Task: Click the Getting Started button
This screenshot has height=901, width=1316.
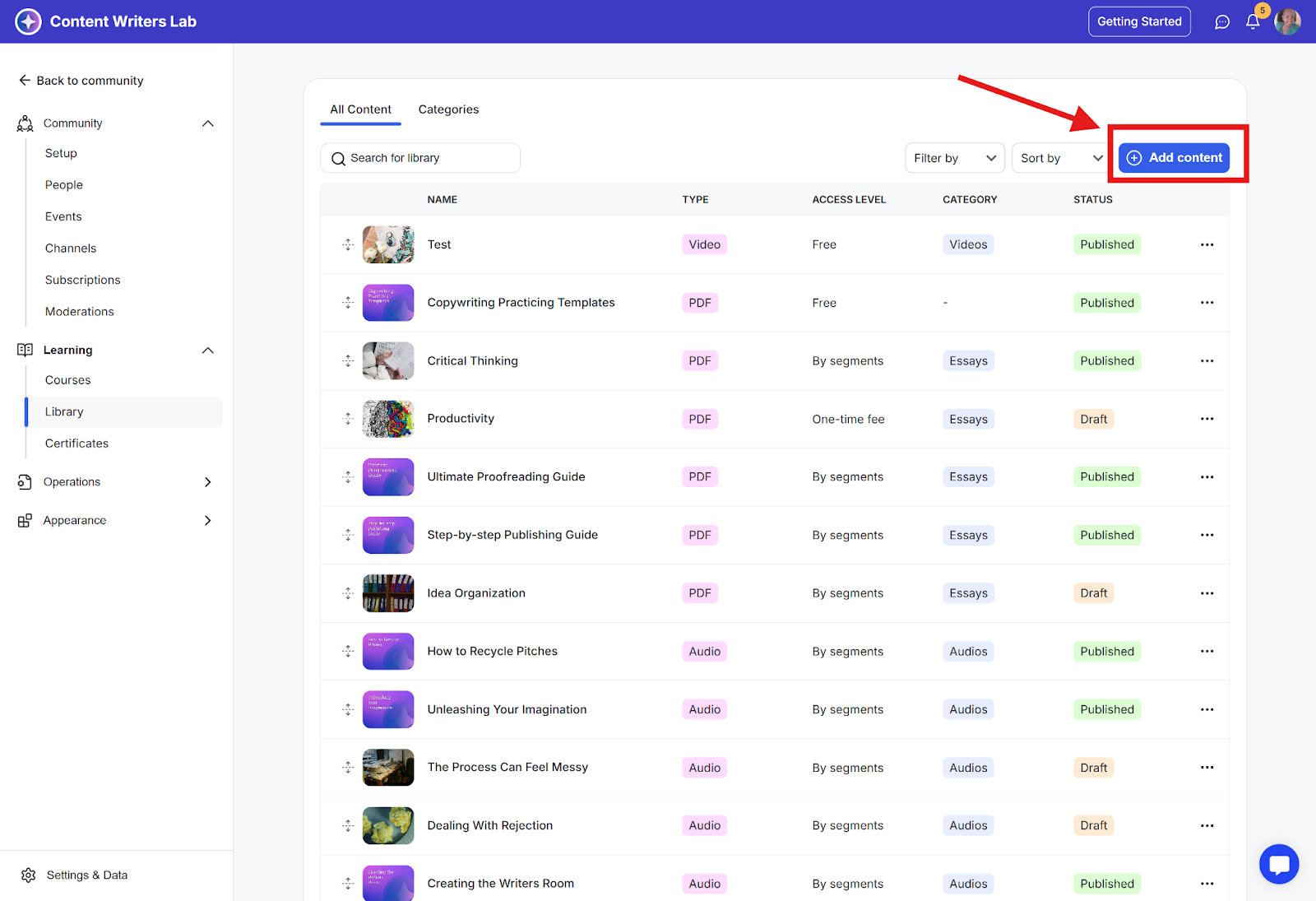Action: click(x=1138, y=21)
